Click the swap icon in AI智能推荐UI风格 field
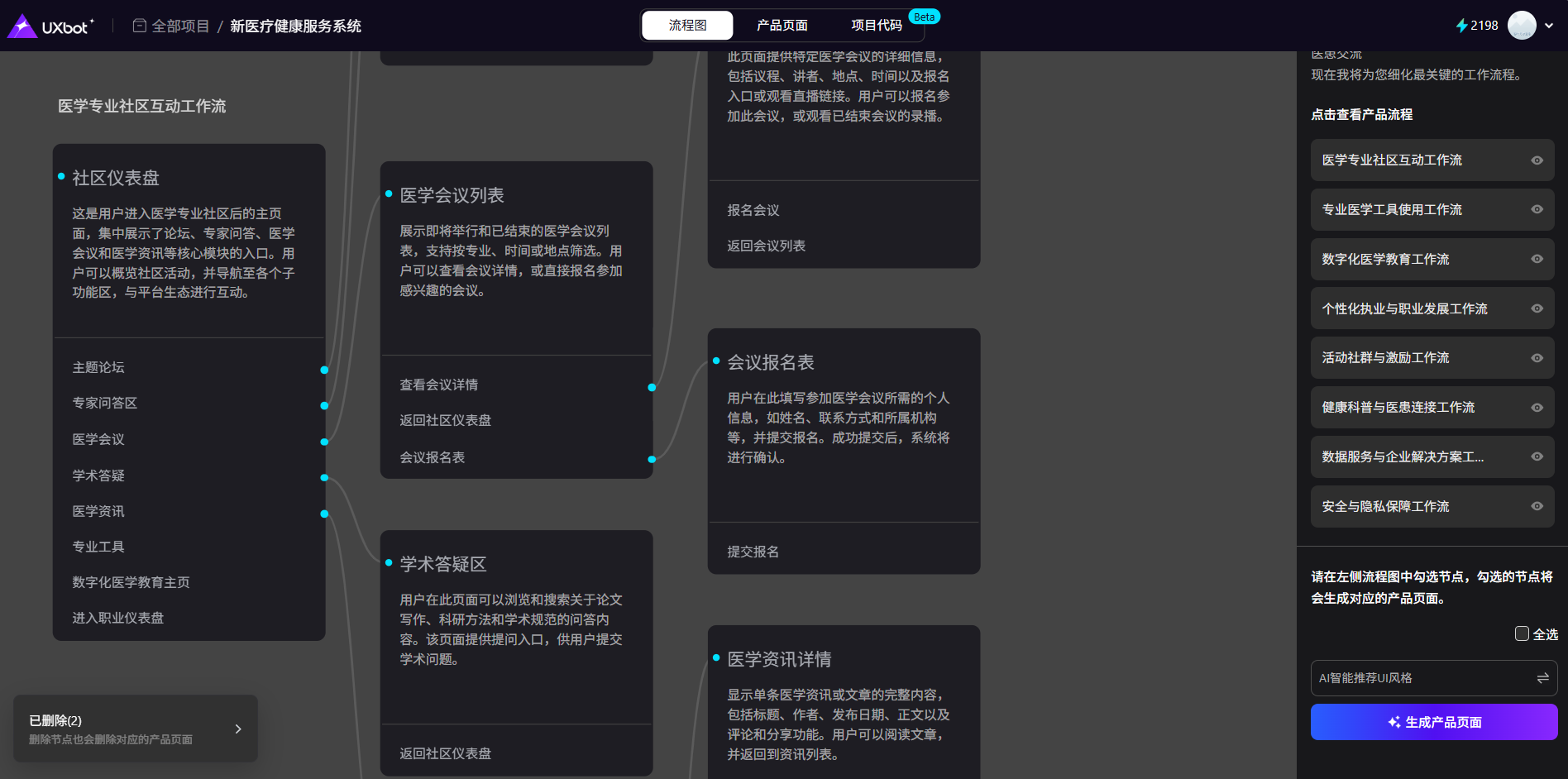 (x=1542, y=678)
